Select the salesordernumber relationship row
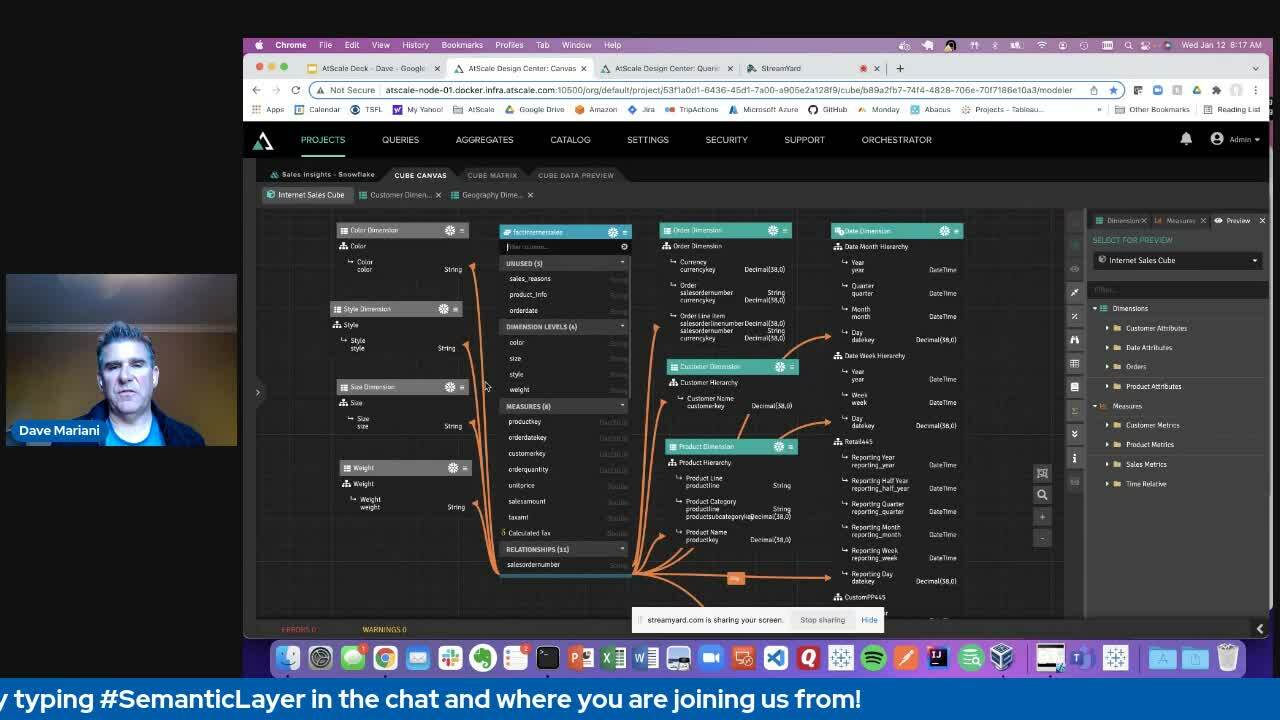 point(566,565)
